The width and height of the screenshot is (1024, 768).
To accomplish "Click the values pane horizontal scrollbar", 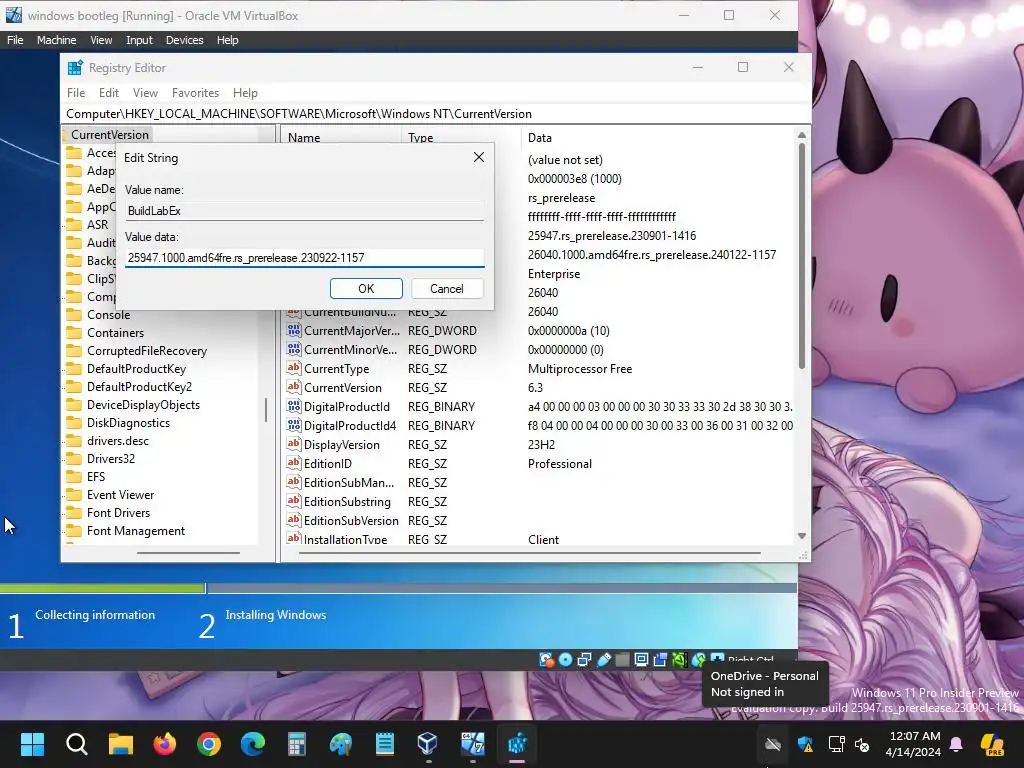I will click(530, 553).
